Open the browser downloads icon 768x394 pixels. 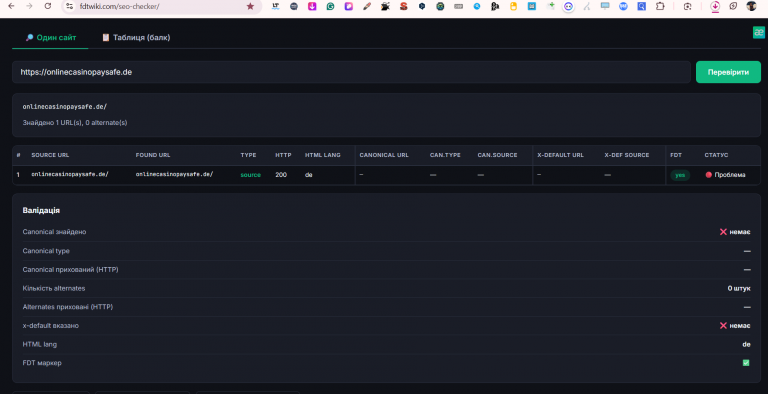715,6
